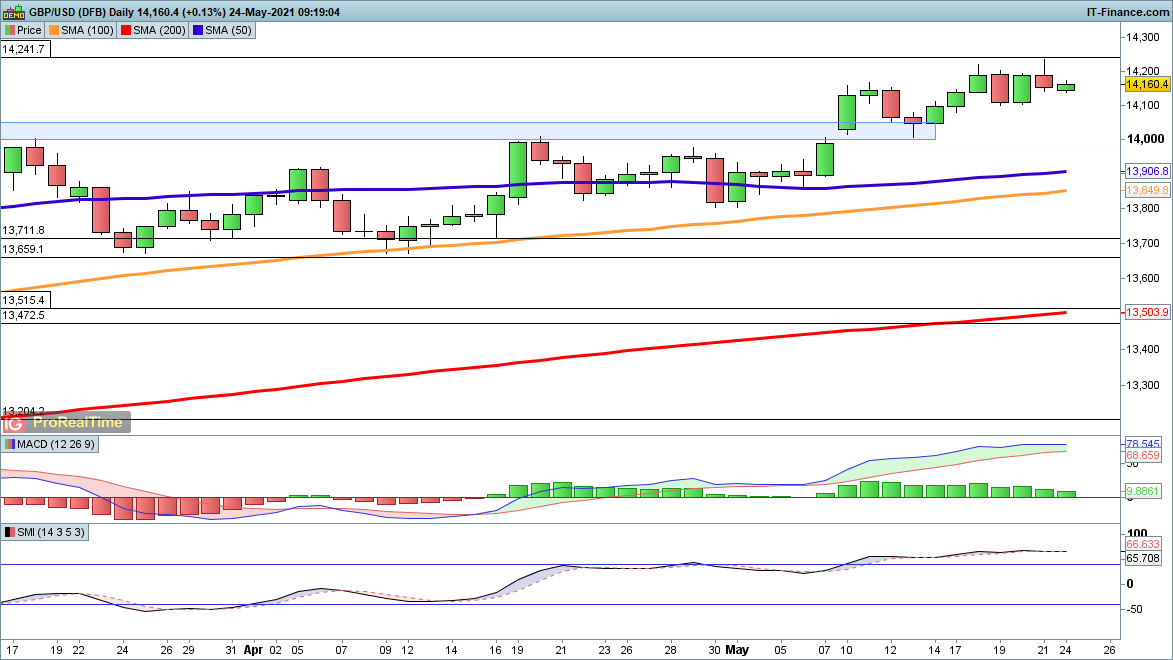Click the IT-Finance.com link
Image resolution: width=1173 pixels, height=660 pixels.
coord(1127,12)
